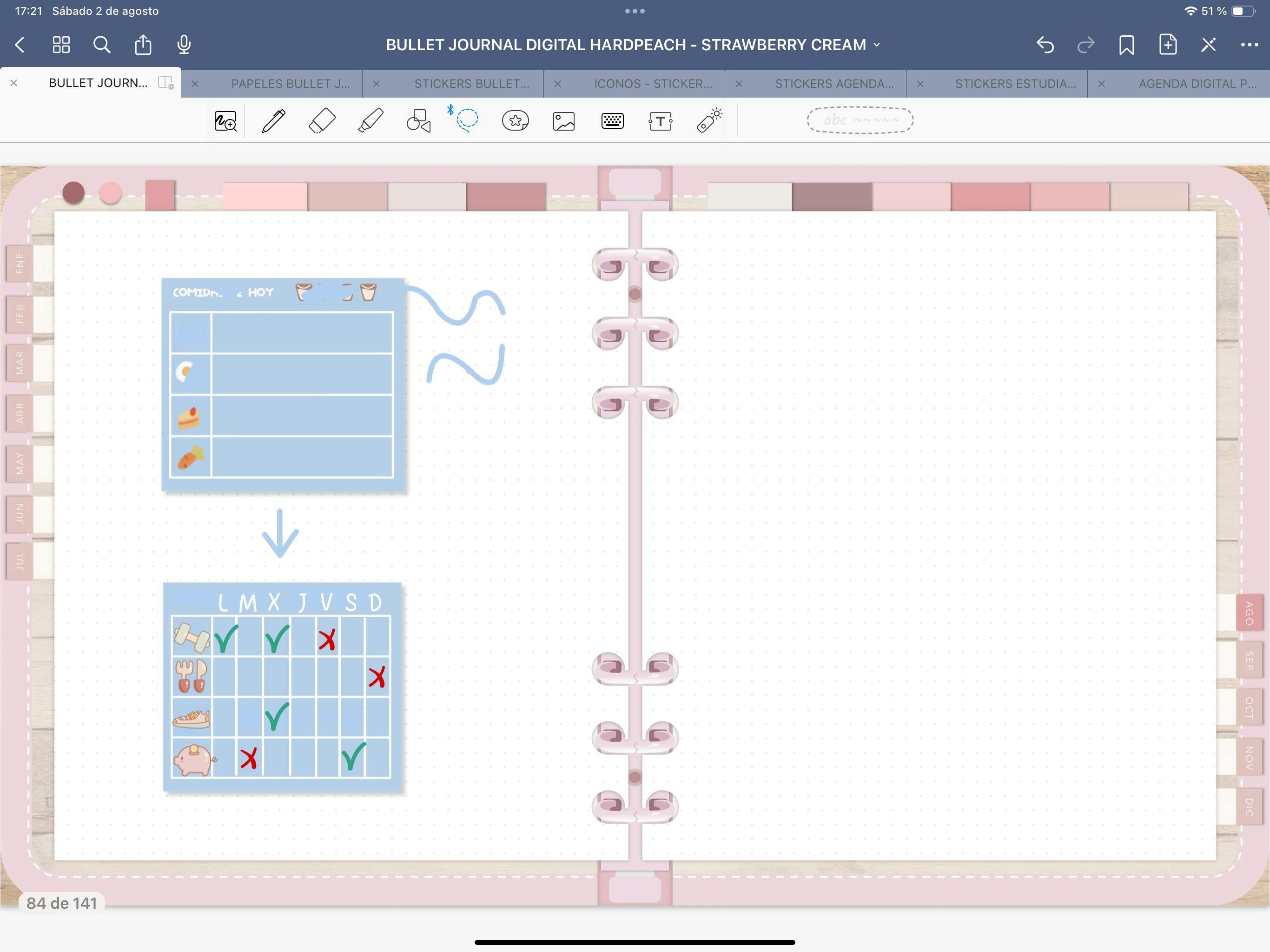1270x952 pixels.
Task: Toggle bookmark for this page
Action: click(1126, 45)
